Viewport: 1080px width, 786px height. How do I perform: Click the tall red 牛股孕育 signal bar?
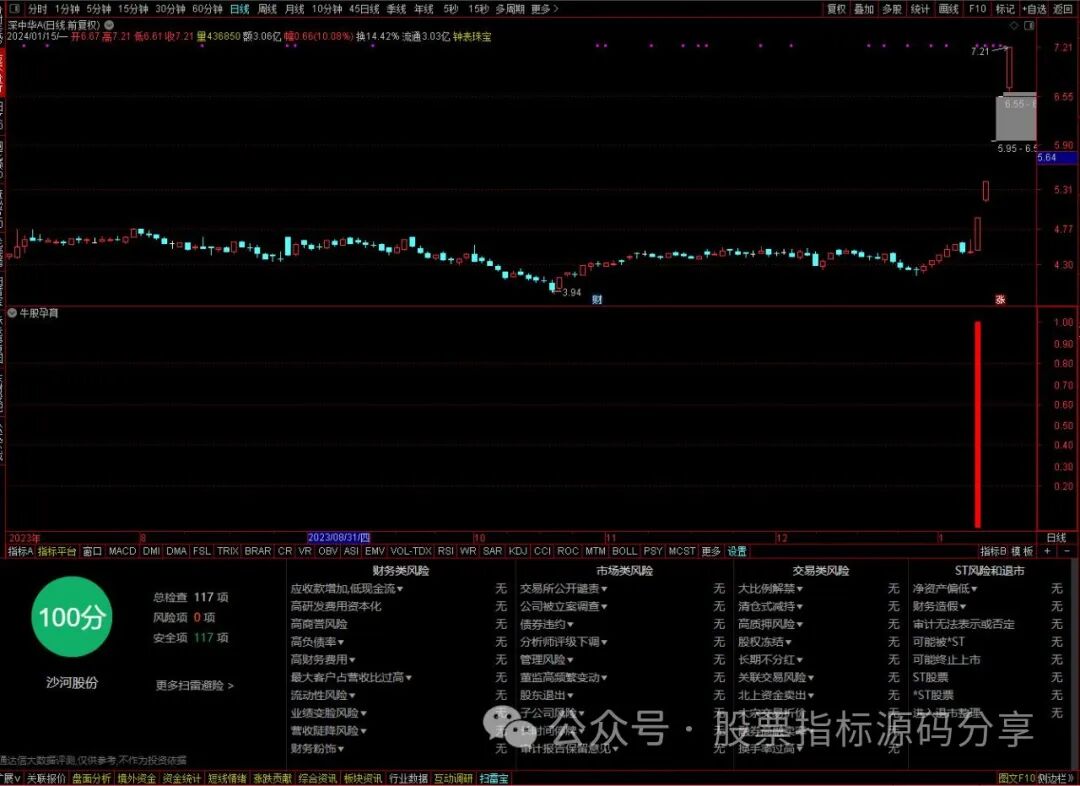(977, 424)
